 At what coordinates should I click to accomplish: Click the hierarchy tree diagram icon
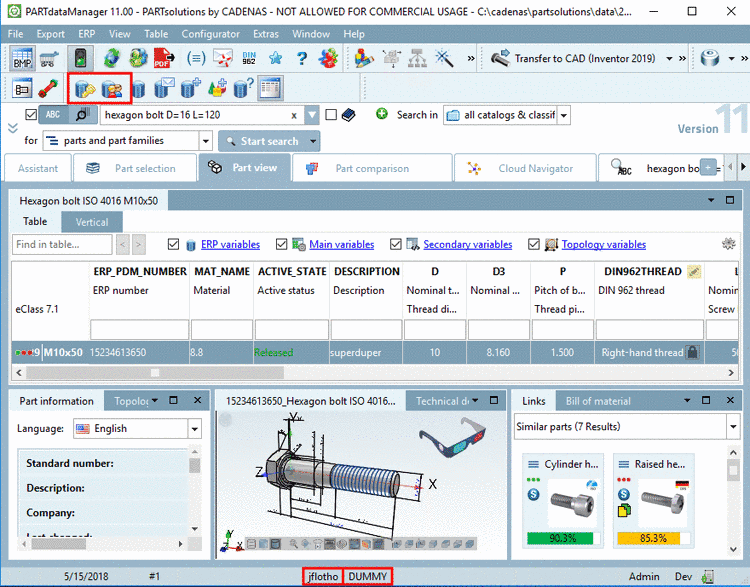click(418, 58)
